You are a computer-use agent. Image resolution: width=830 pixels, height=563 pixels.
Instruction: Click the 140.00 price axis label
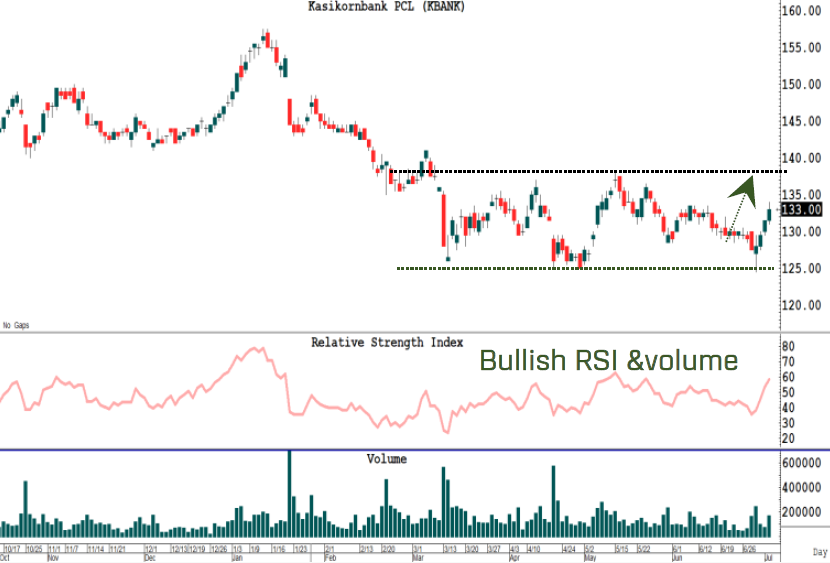[x=801, y=158]
